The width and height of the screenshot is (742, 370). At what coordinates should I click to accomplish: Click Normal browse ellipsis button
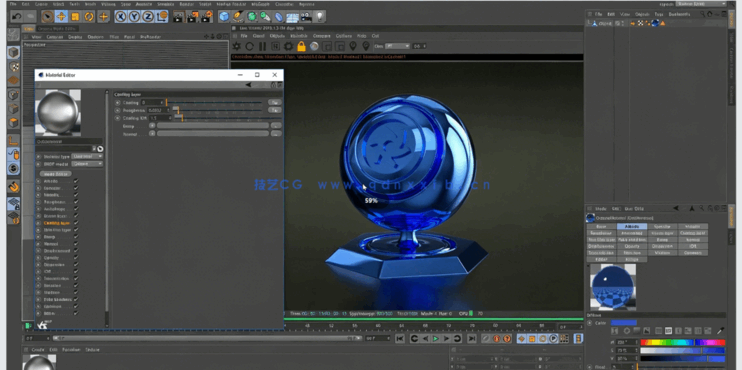[x=276, y=134]
